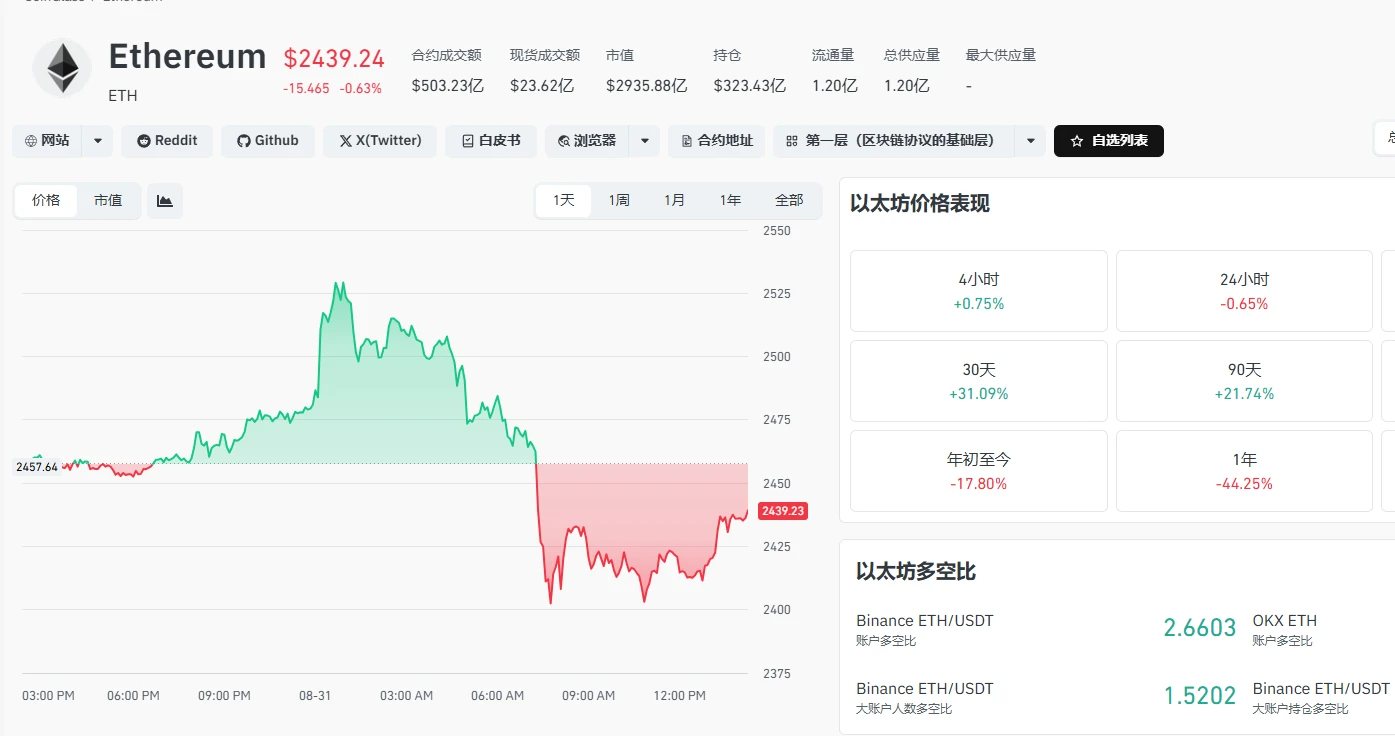The image size is (1395, 736).
Task: Click the 1年 performance card showing -44.25%
Action: click(x=1244, y=471)
